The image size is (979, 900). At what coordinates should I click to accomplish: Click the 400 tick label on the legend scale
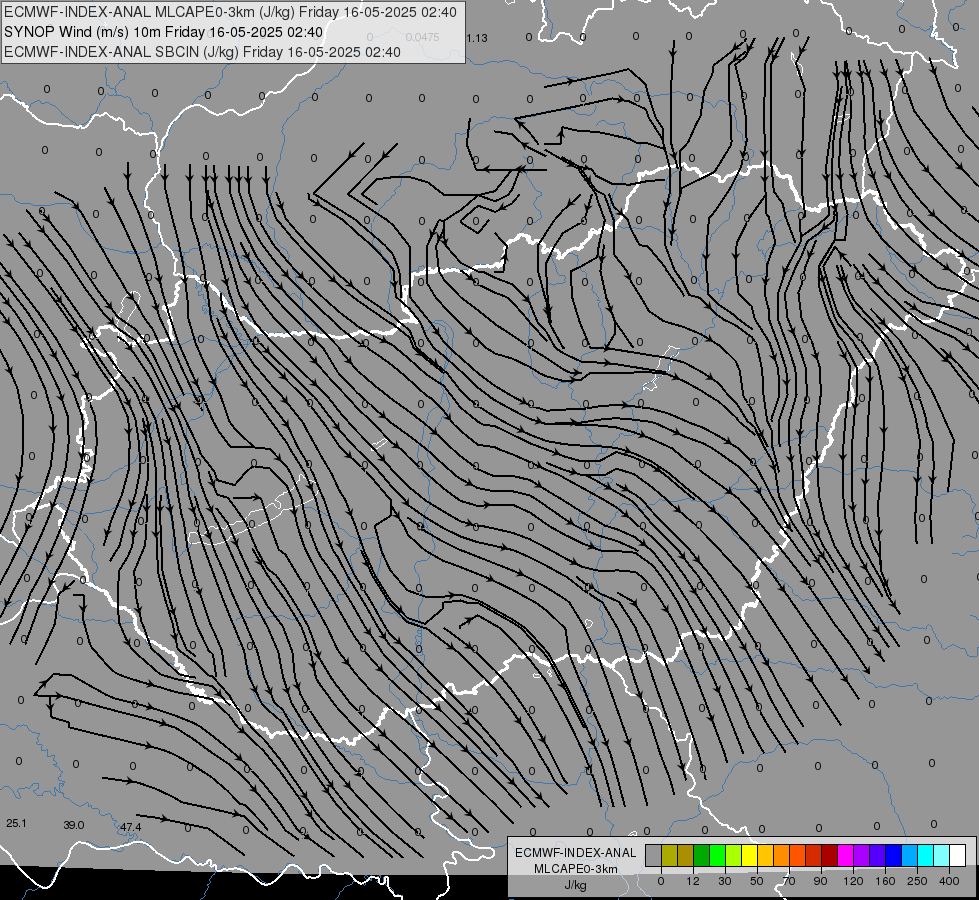[949, 881]
